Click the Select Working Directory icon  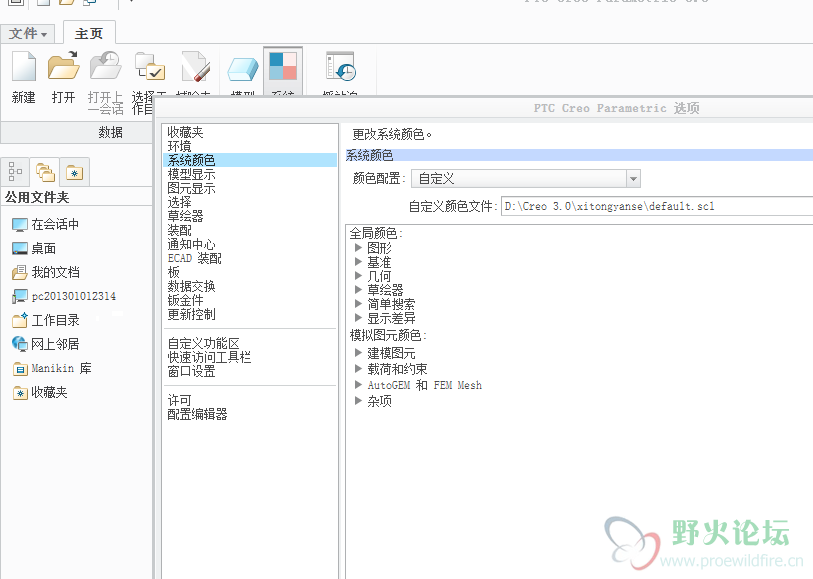pos(149,66)
